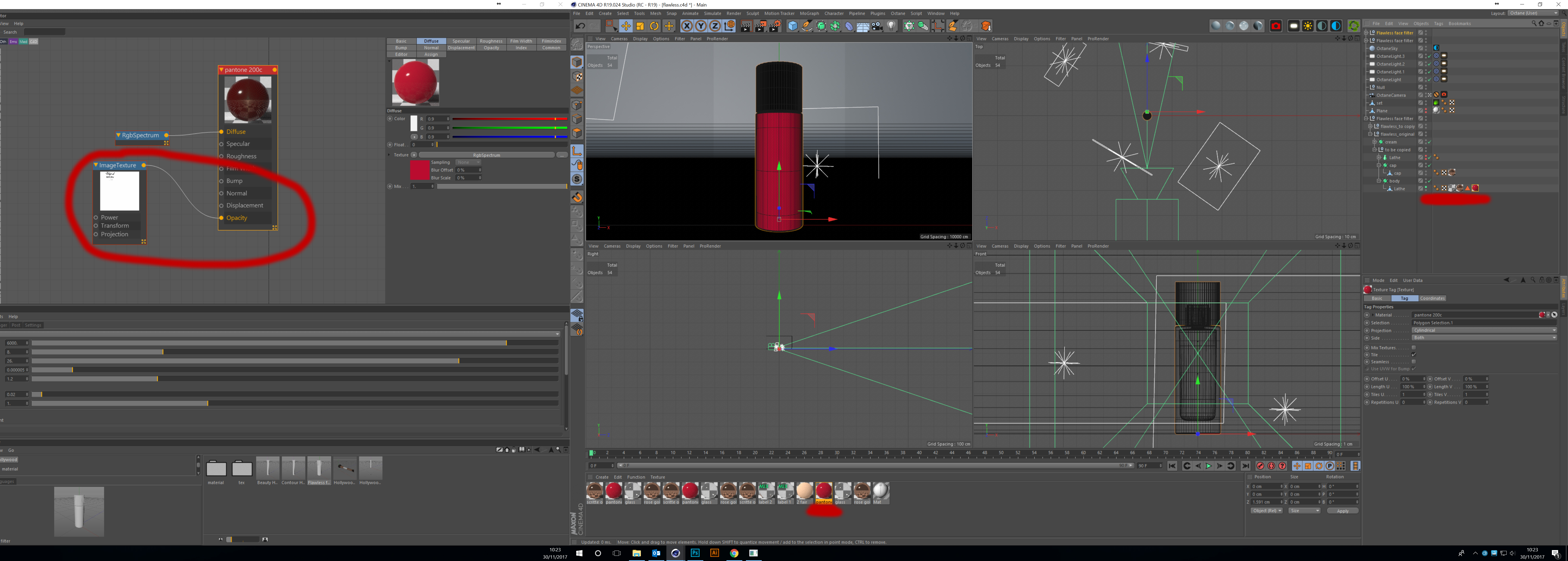The height and width of the screenshot is (561, 1568).
Task: Uncheck the Tile checkbox
Action: (x=1413, y=355)
